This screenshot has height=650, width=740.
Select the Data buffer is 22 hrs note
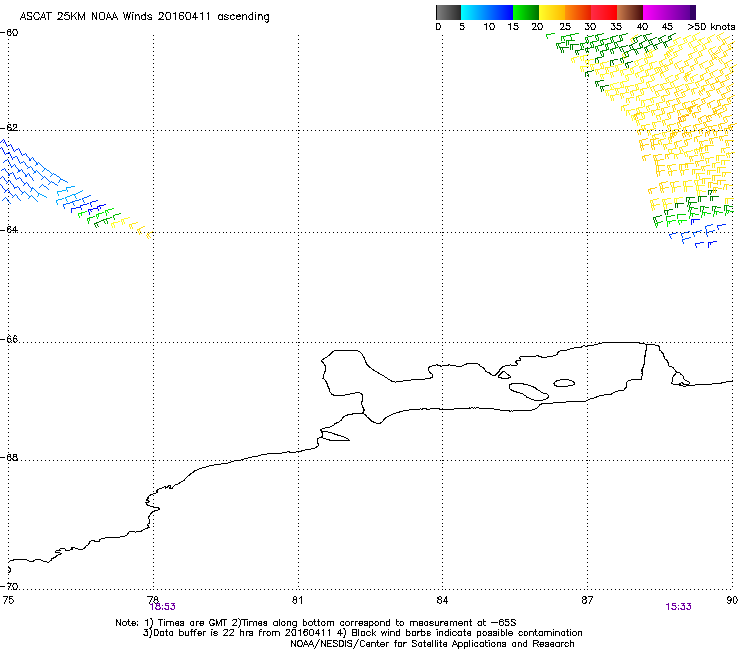coord(239,633)
